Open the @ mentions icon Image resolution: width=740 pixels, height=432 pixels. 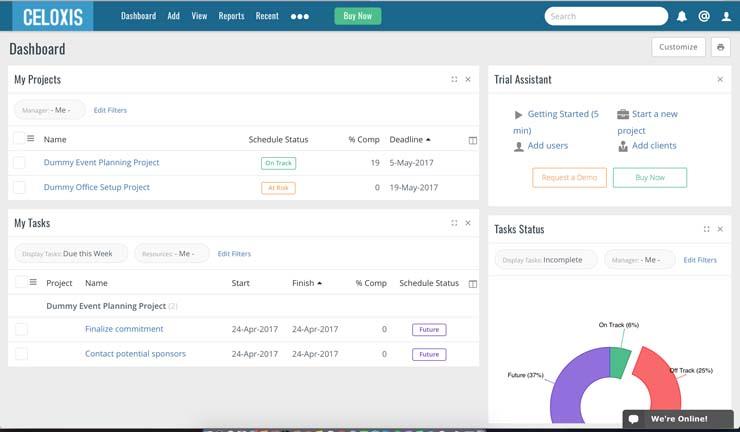click(704, 17)
